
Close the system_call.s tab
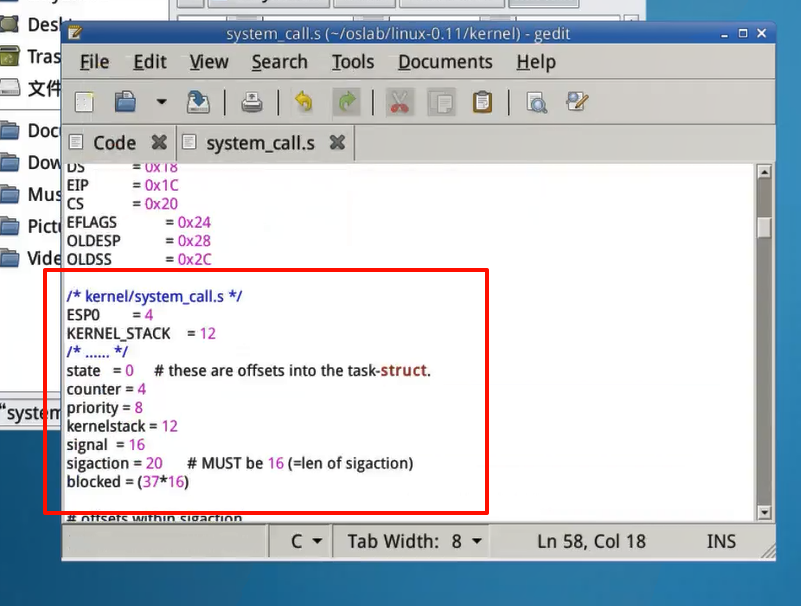[337, 143]
